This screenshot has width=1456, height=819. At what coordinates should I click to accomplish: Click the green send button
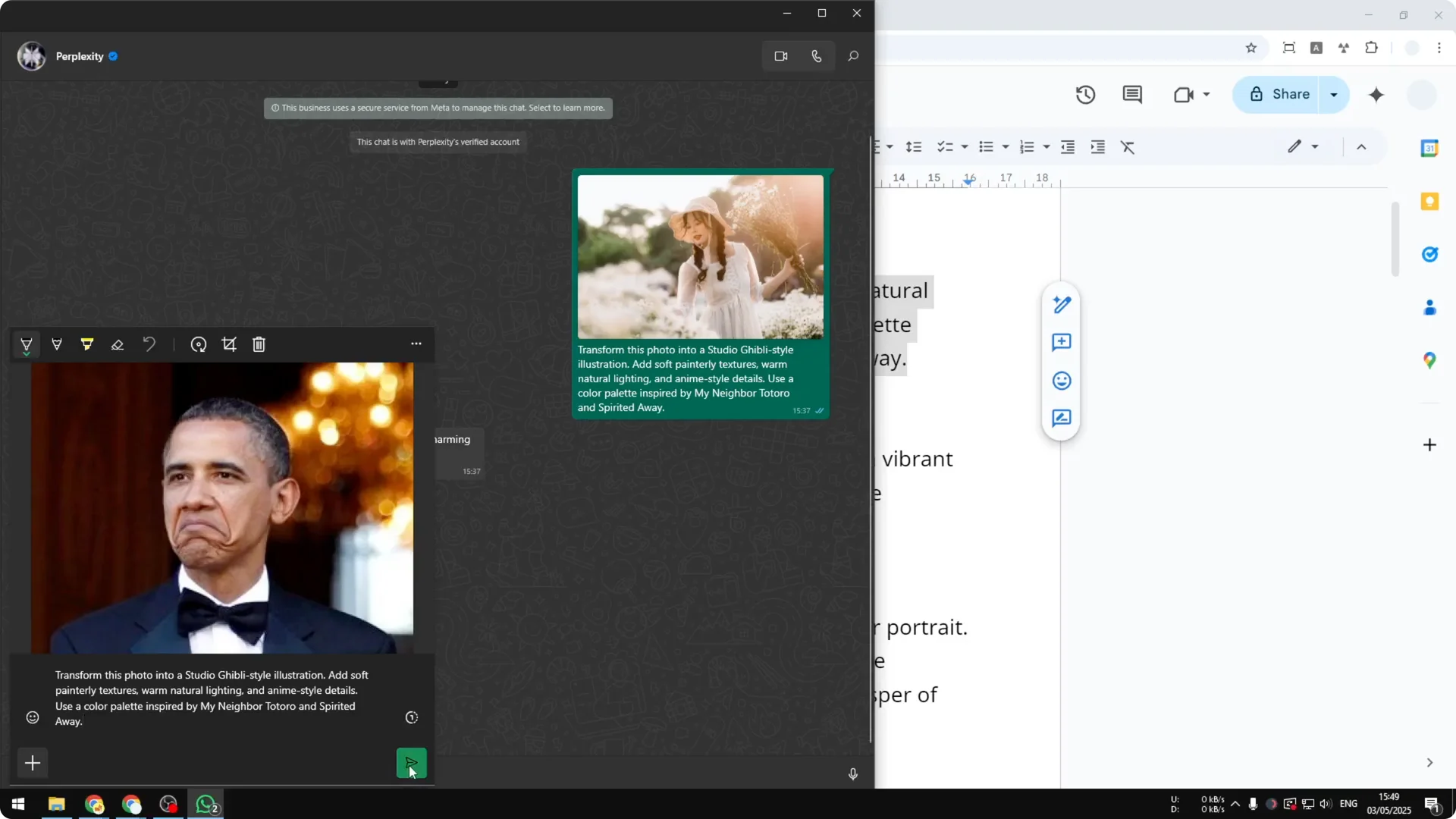[411, 763]
